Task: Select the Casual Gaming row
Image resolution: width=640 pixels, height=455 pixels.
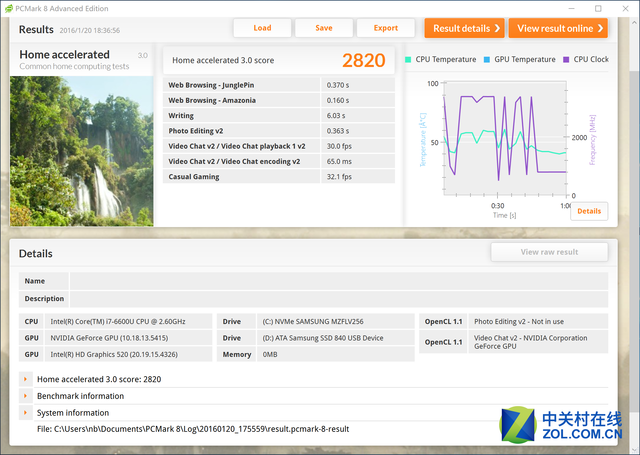Action: pos(279,177)
